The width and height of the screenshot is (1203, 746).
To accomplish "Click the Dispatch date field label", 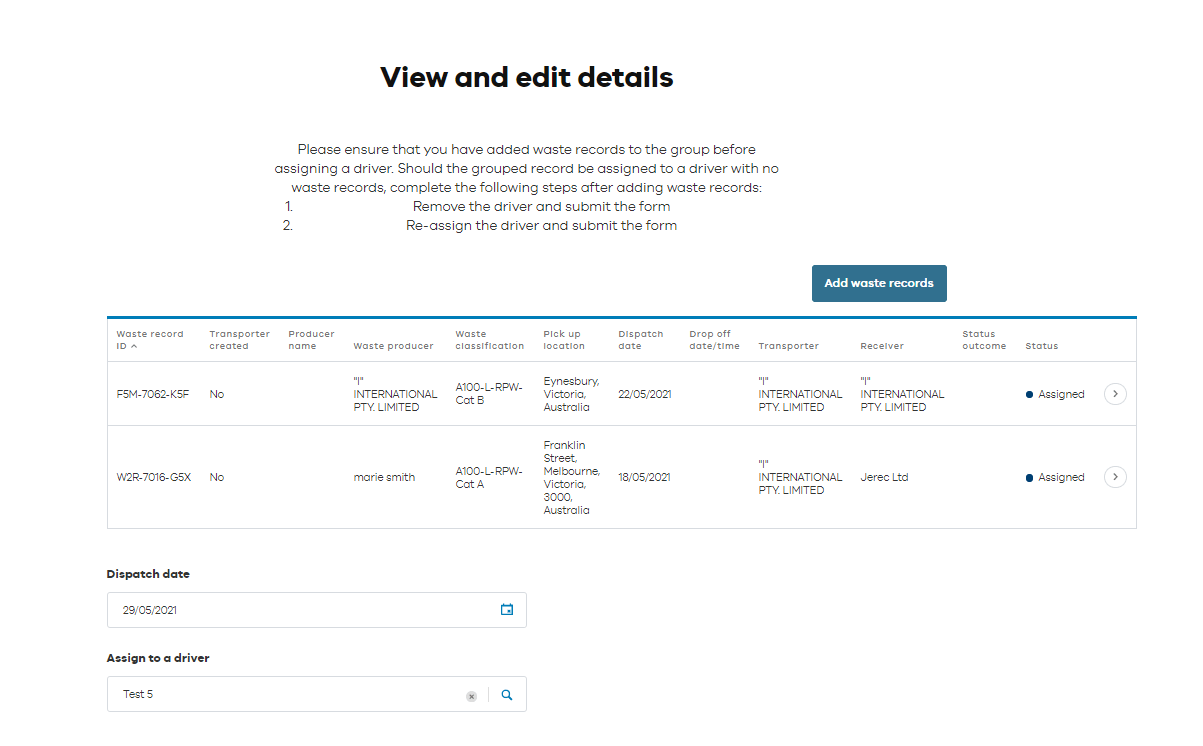I will coord(148,574).
